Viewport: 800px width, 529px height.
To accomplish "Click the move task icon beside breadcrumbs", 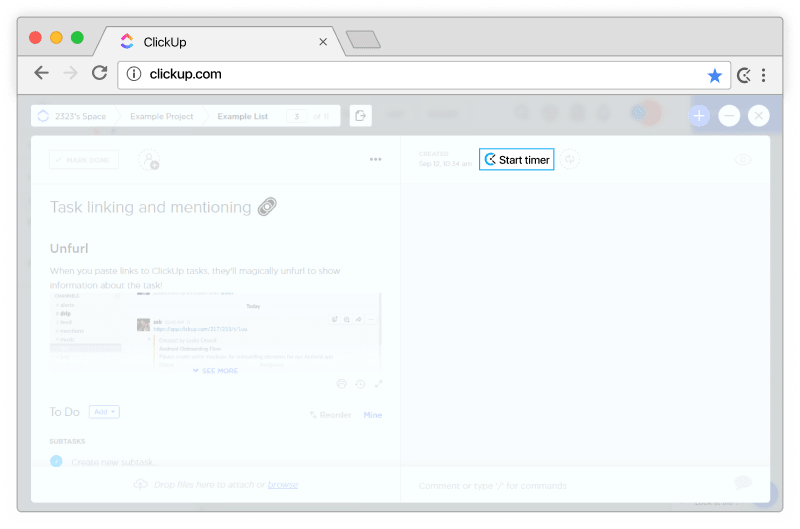I will pyautogui.click(x=360, y=116).
